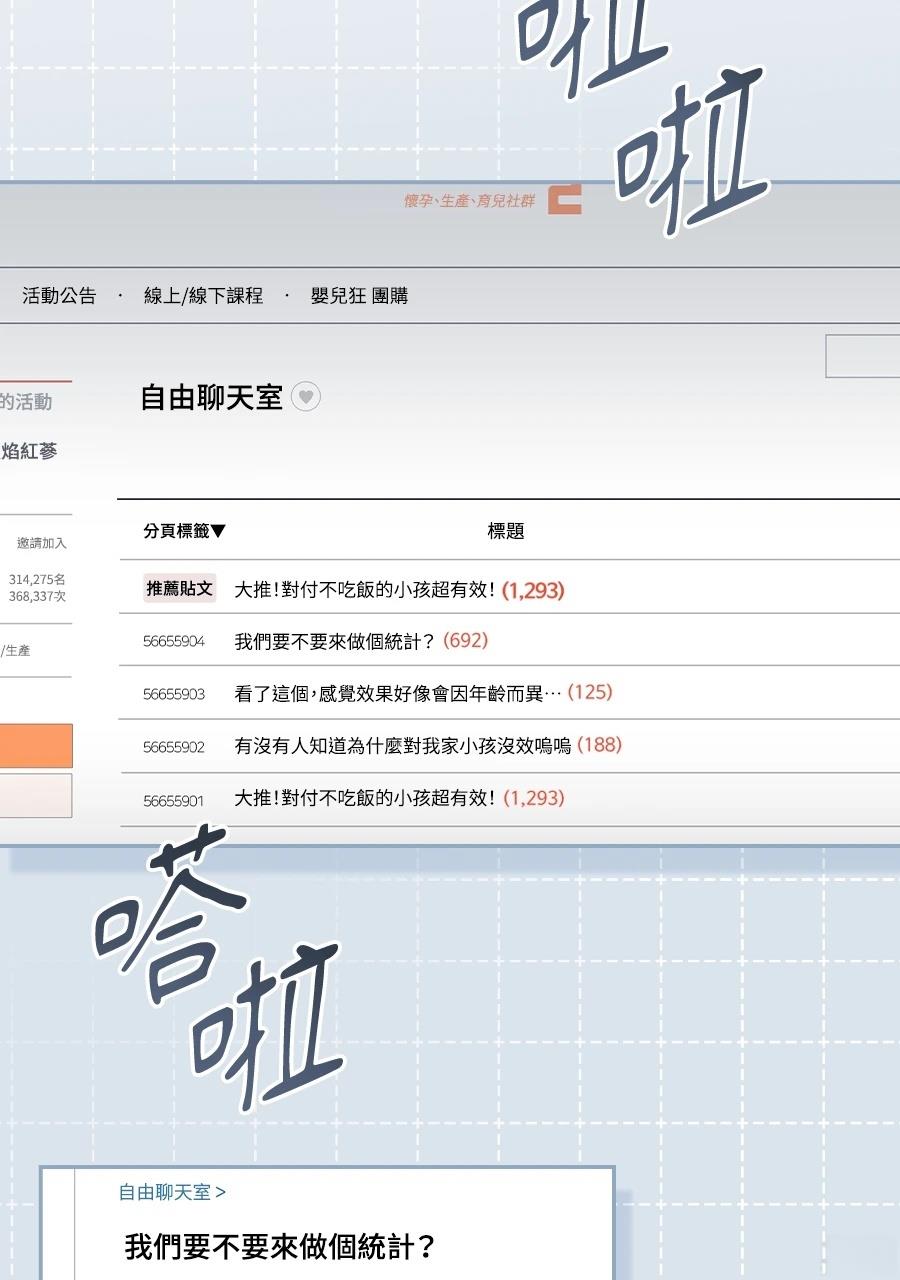Click post number 56655902

pos(174,747)
